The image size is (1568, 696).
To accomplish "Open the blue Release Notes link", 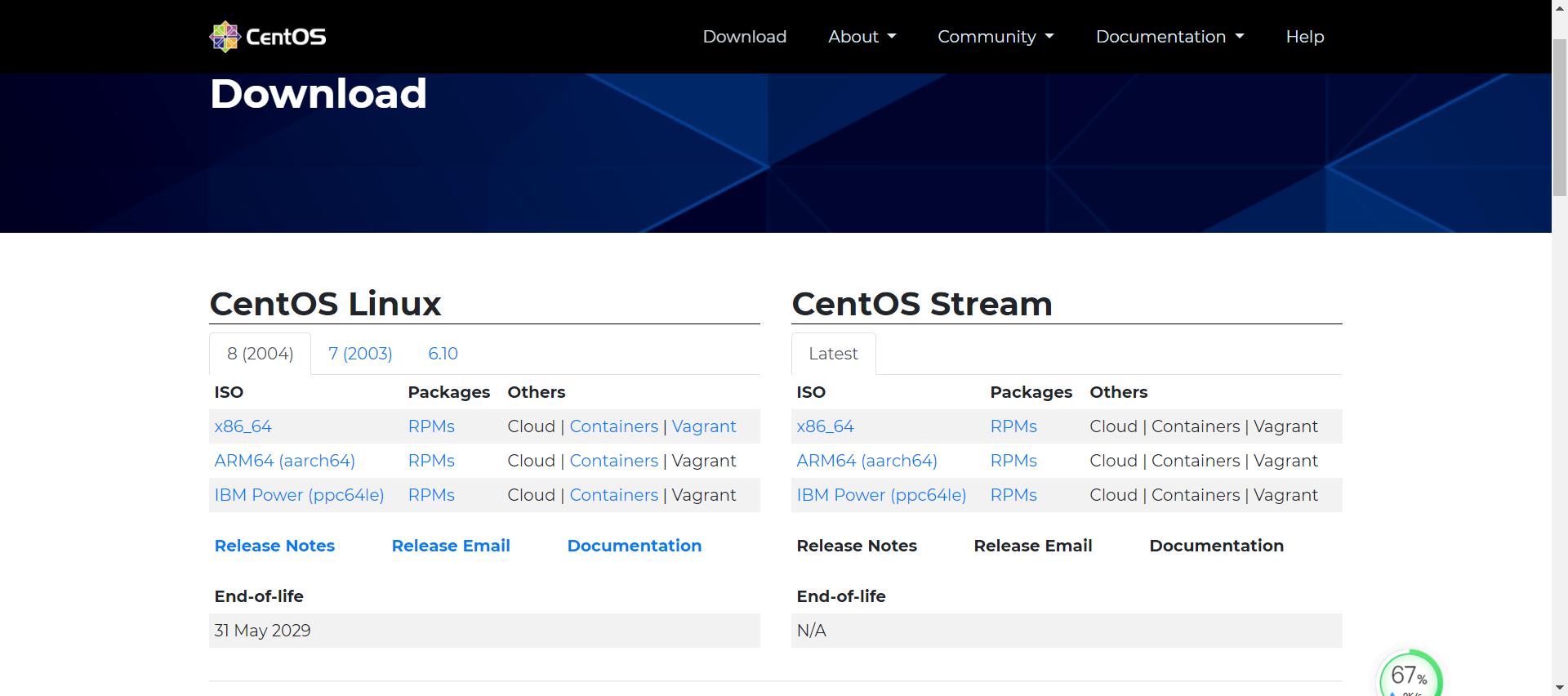I will (x=274, y=546).
